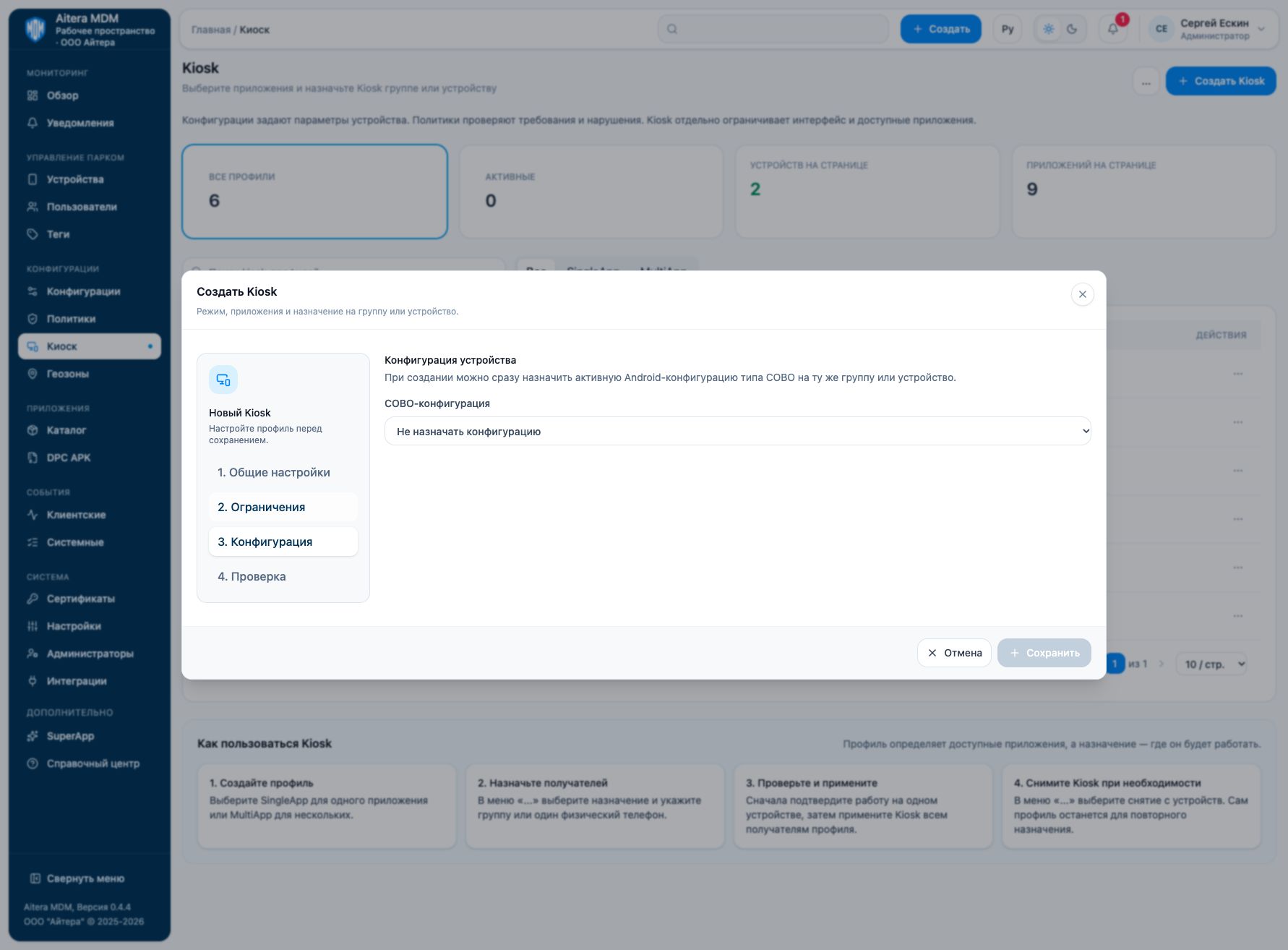1288x950 pixels.
Task: Open Теги in the sidebar
Action: point(90,234)
